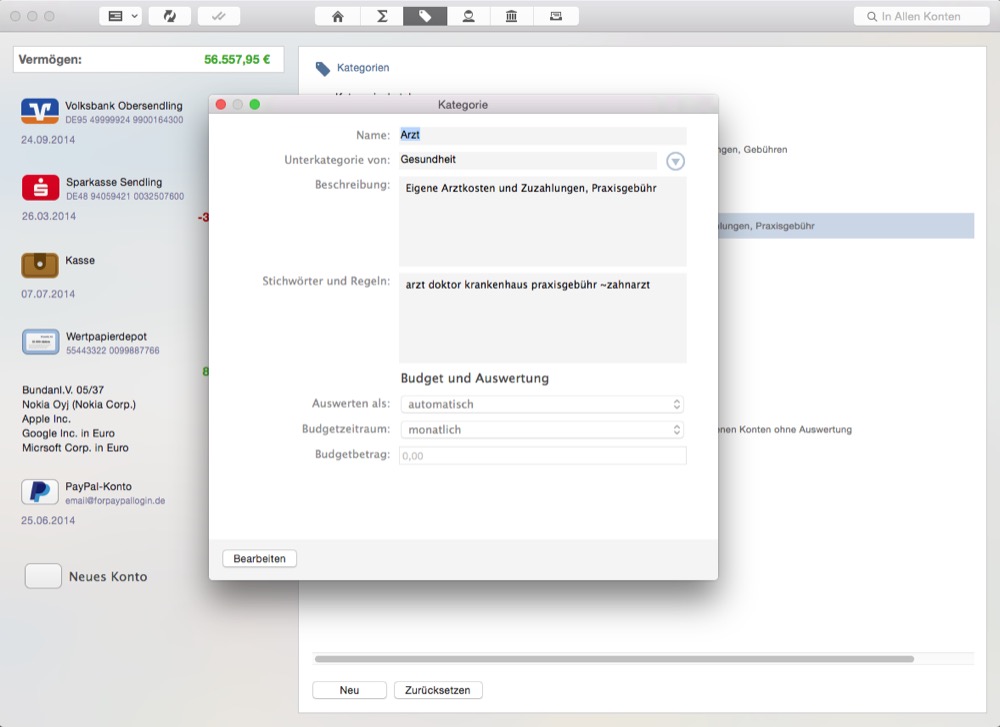The width and height of the screenshot is (1000, 727).
Task: Open the Auswerten als dropdown
Action: point(541,404)
